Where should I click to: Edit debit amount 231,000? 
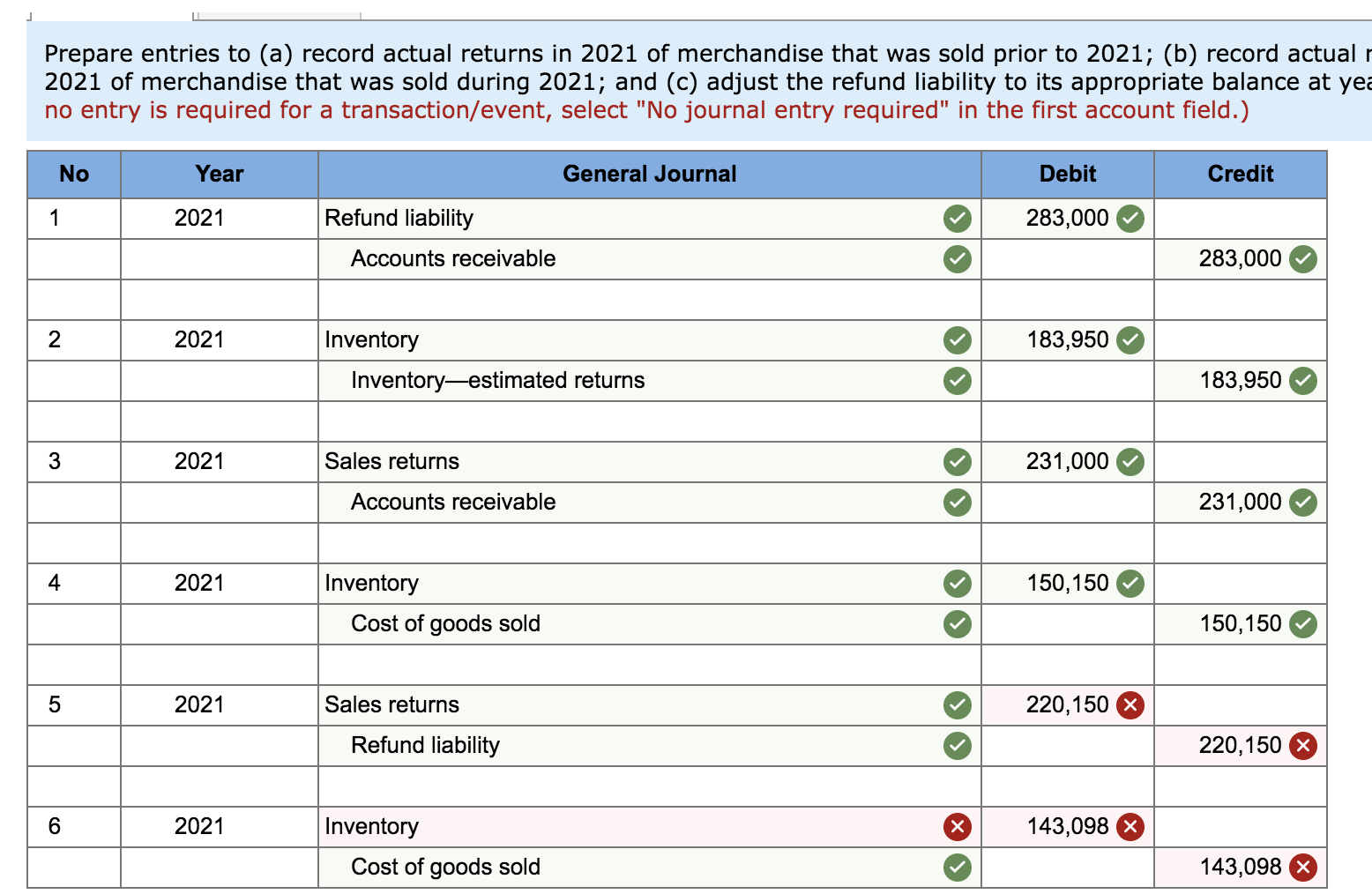1068,461
